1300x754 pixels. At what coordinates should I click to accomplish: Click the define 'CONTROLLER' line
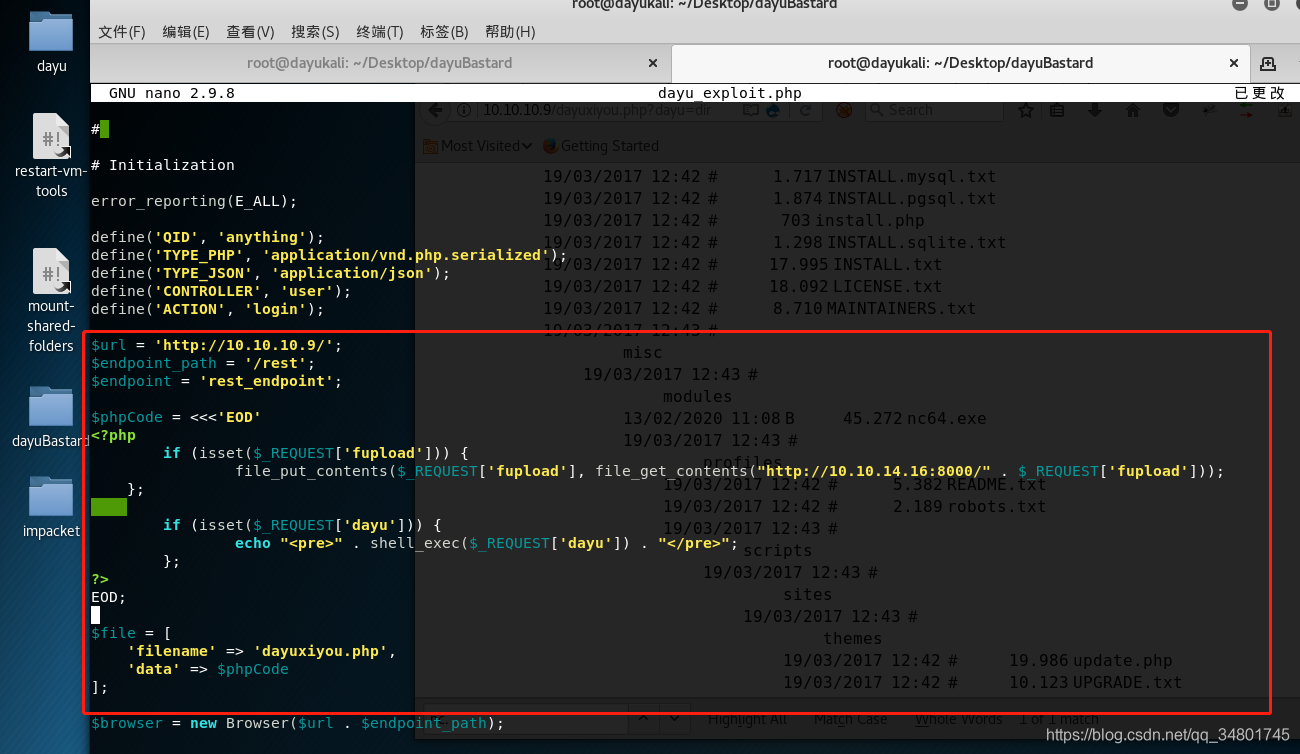coord(221,291)
